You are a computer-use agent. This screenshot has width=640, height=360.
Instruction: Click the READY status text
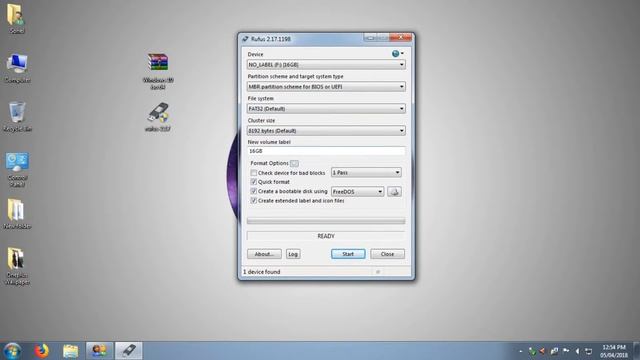tap(326, 236)
